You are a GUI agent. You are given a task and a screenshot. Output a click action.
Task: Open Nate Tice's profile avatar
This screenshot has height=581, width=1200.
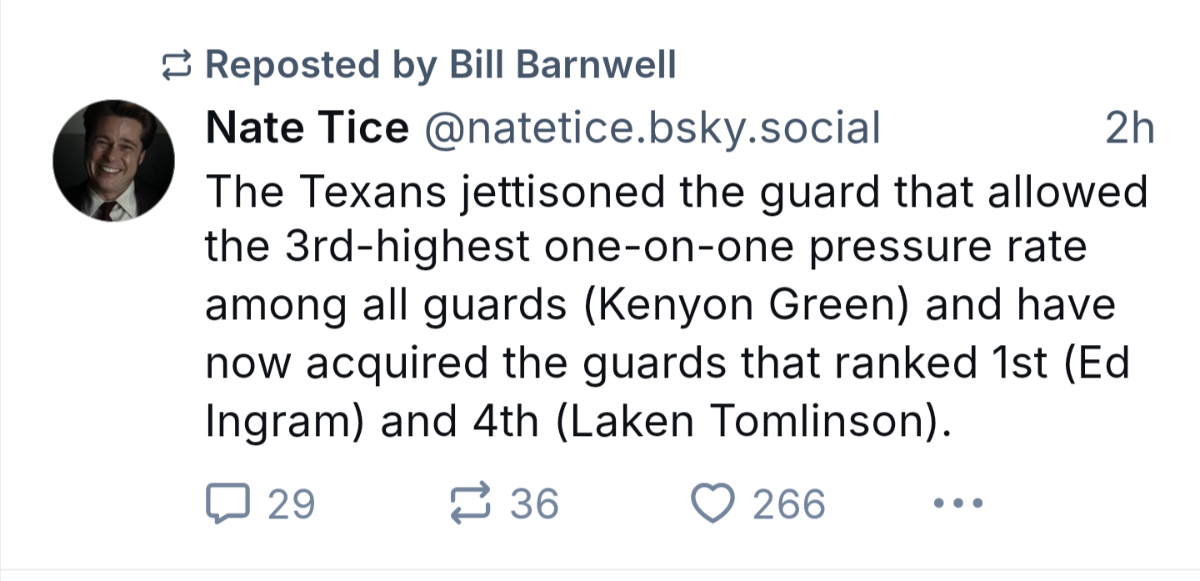[x=113, y=160]
